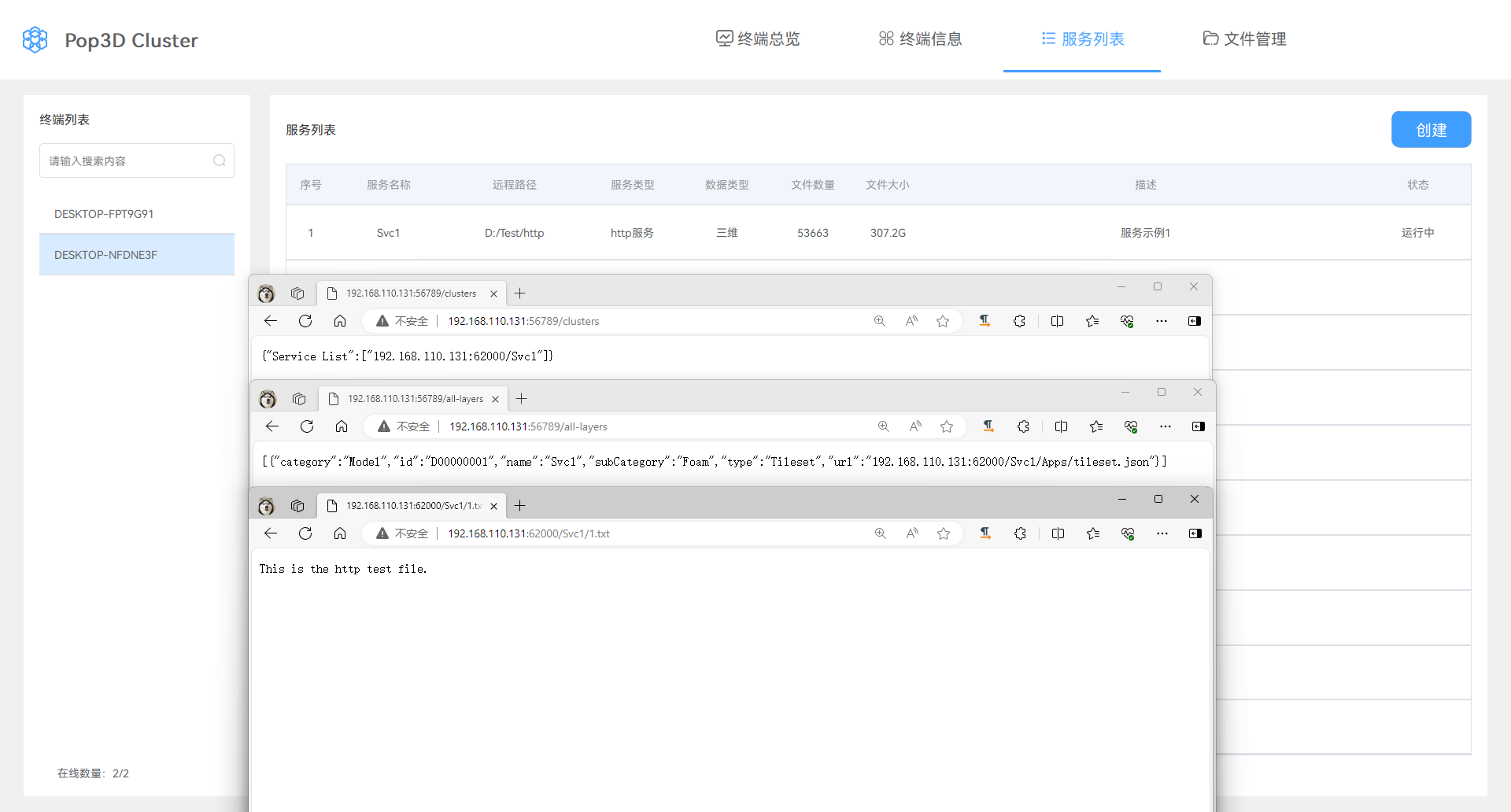Click the 创建 button
The height and width of the screenshot is (812, 1511).
(x=1431, y=130)
